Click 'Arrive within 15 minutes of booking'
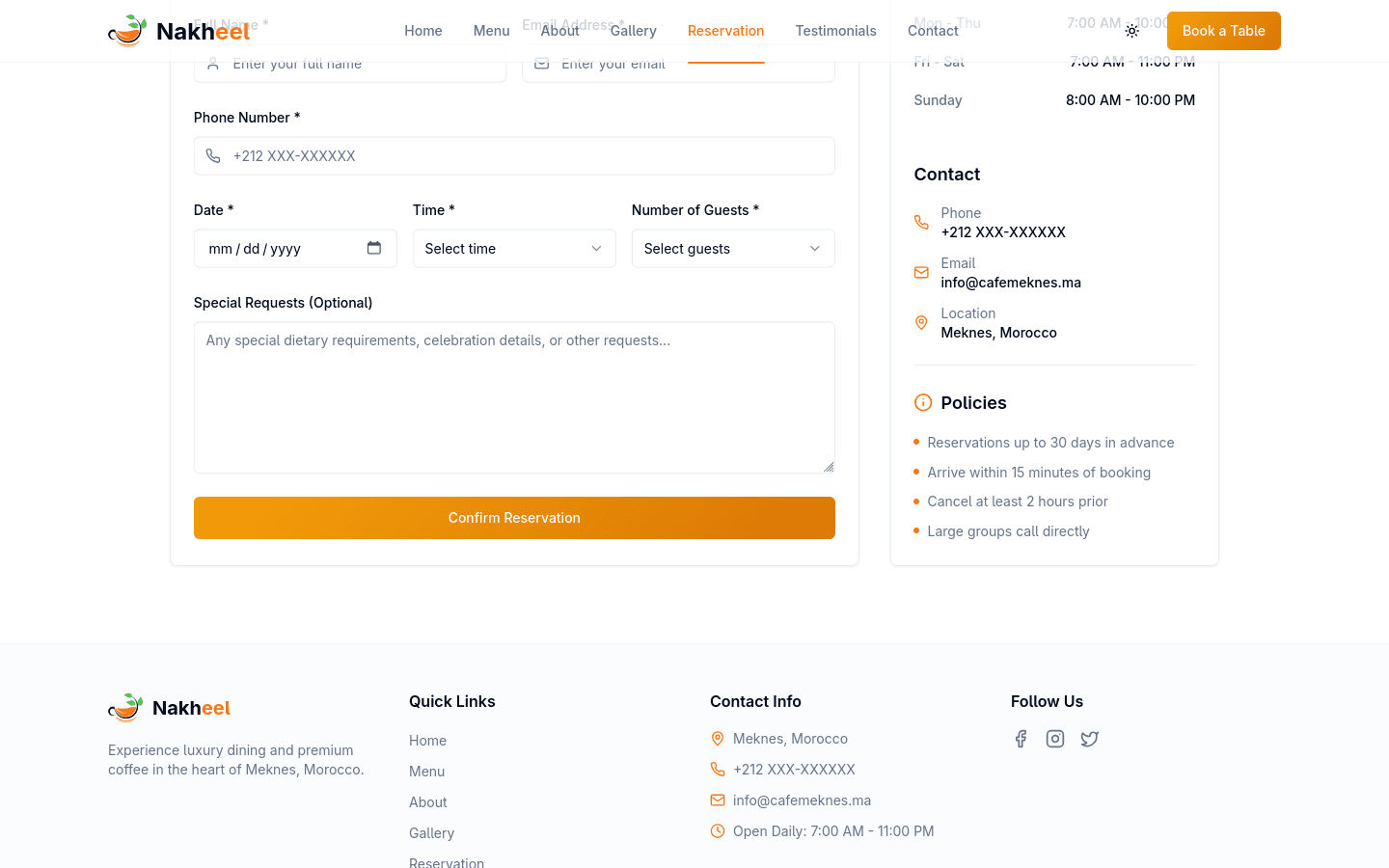The width and height of the screenshot is (1389, 868). pyautogui.click(x=1039, y=473)
